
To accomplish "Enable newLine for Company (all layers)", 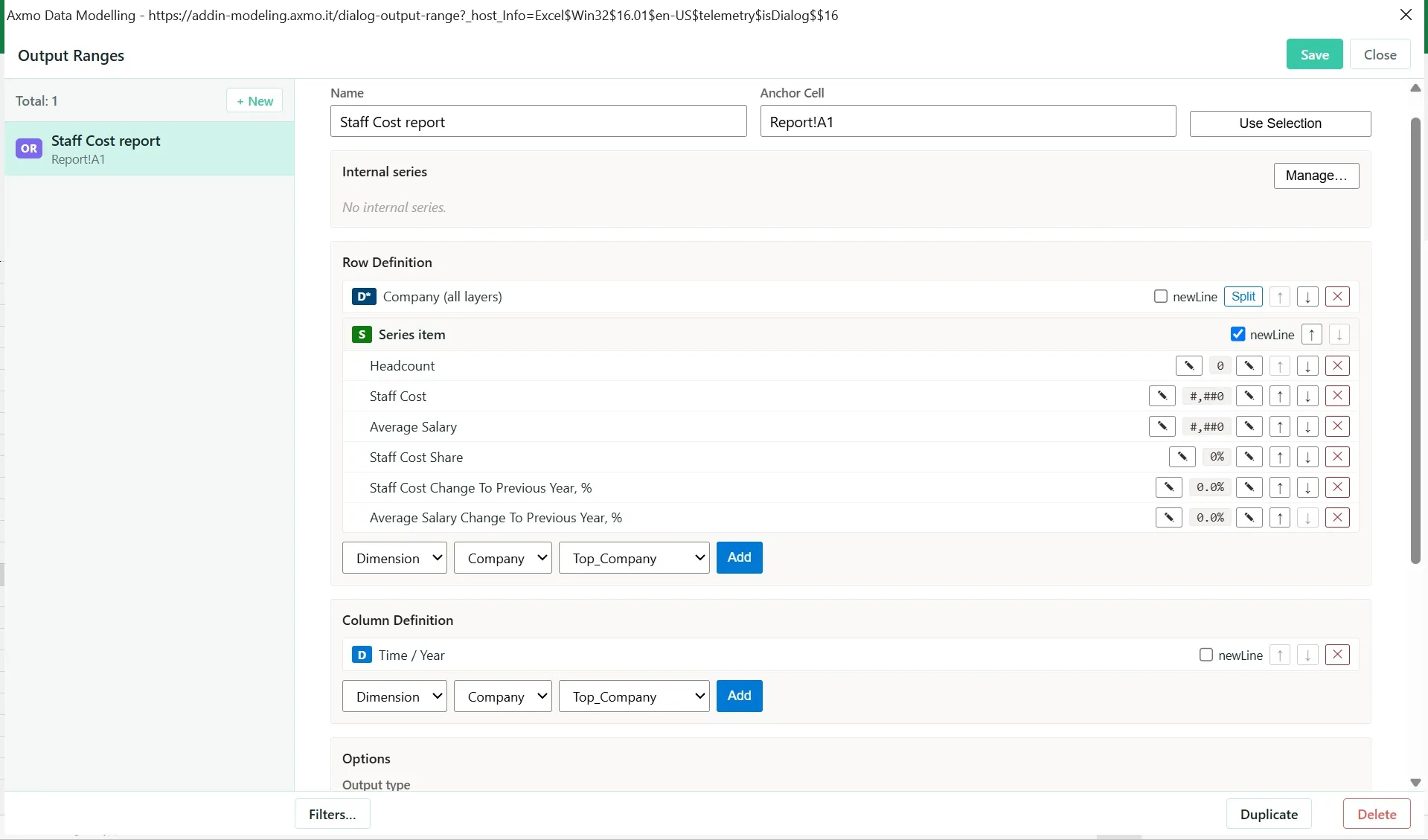I will click(1161, 297).
